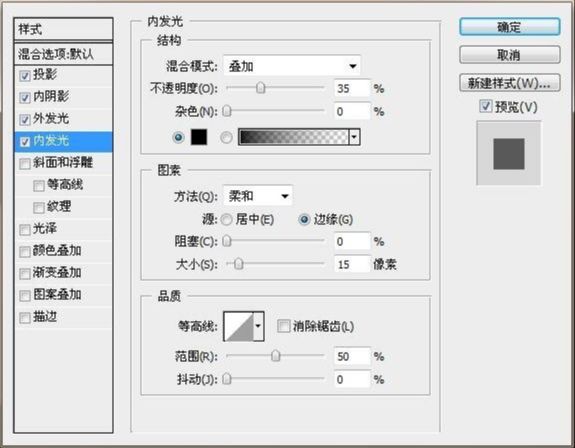Select the 居中 source radio button

click(x=226, y=220)
